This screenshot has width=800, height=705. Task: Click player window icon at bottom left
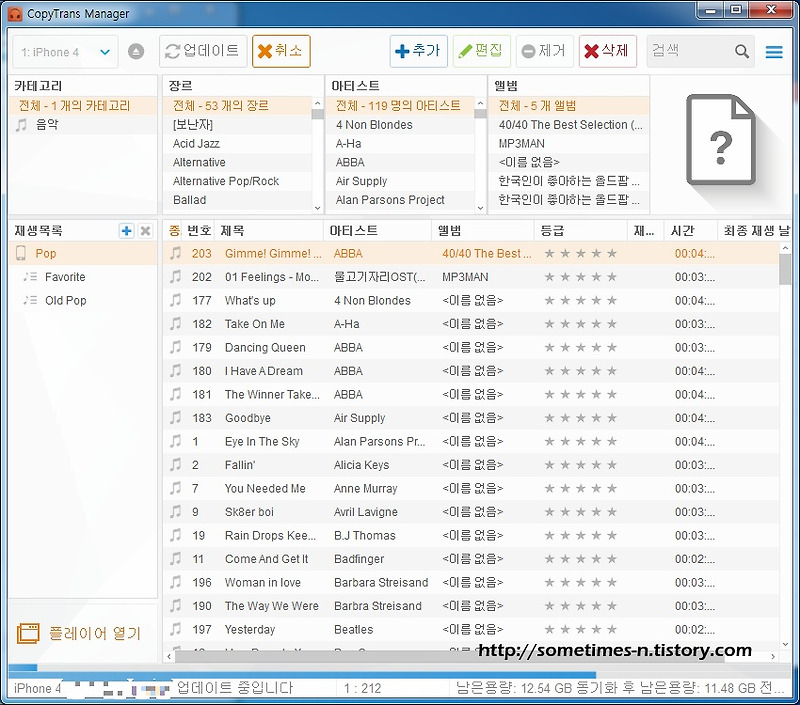click(x=28, y=633)
